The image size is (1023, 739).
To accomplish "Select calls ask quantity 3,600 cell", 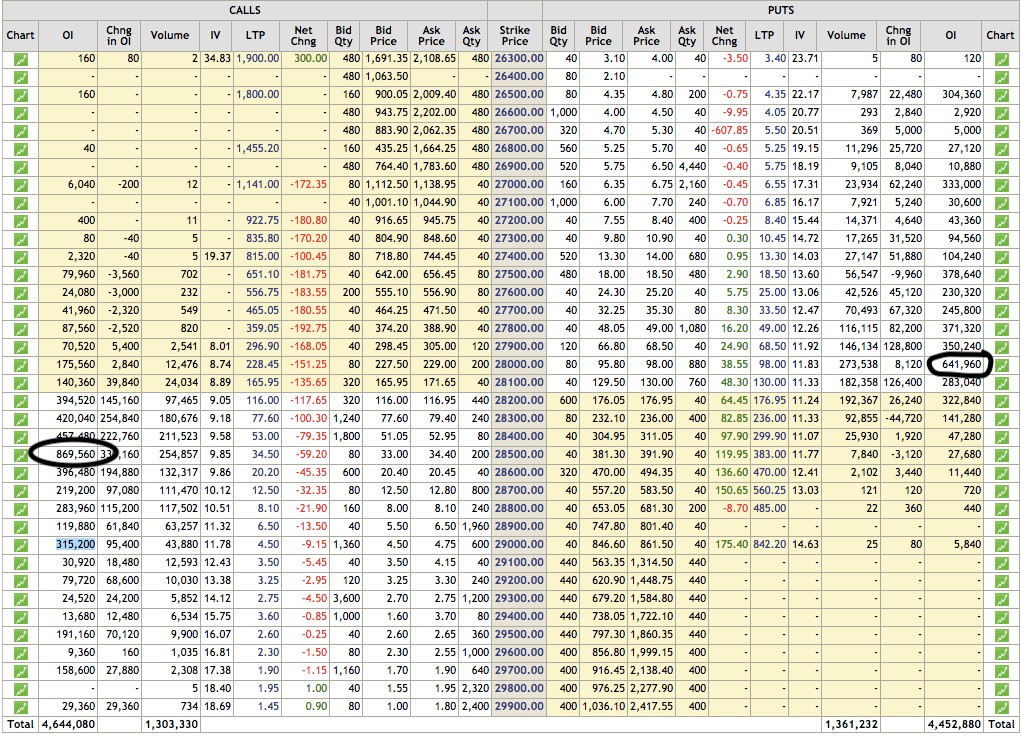I will (346, 599).
